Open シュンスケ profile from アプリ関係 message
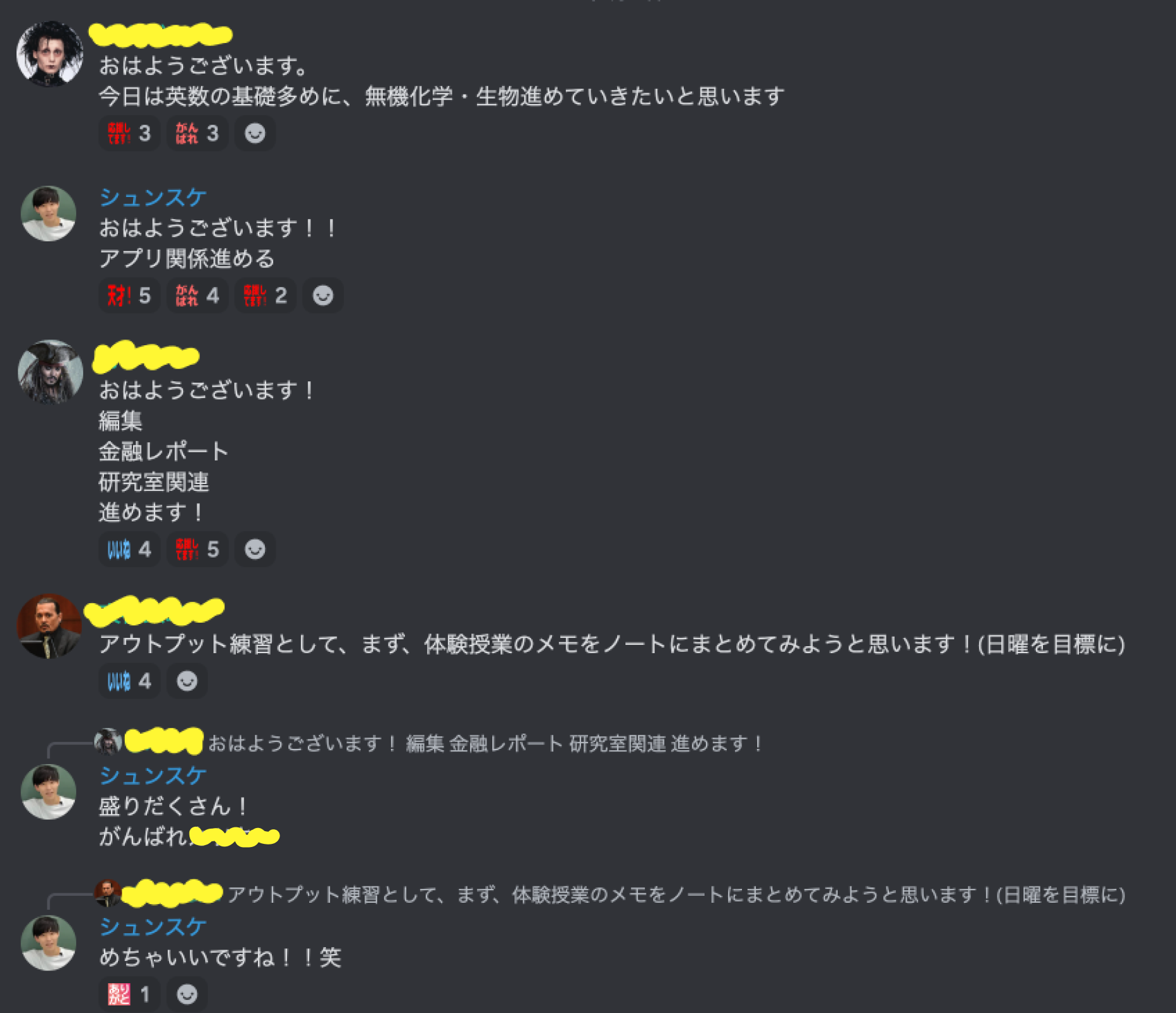The width and height of the screenshot is (1176, 1013). point(153,198)
